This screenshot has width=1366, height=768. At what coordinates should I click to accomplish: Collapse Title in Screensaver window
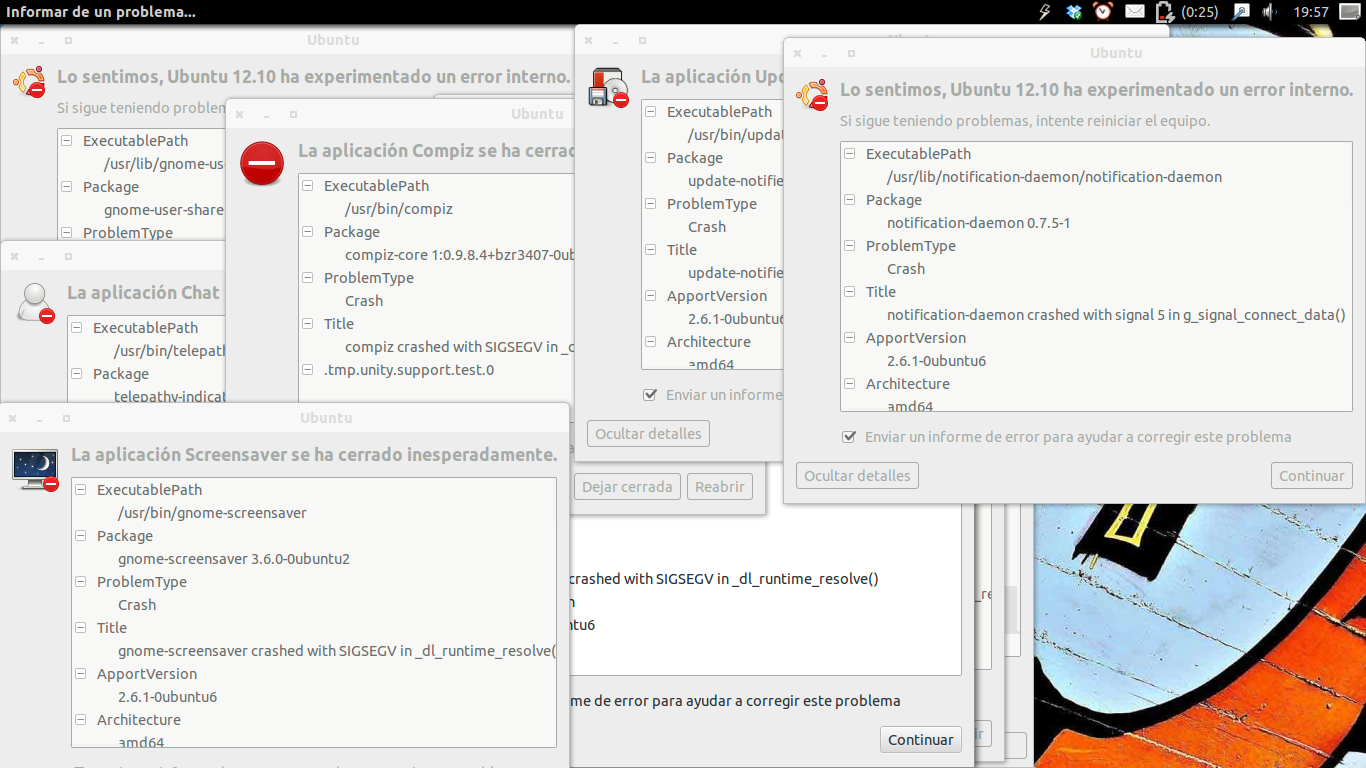(81, 628)
